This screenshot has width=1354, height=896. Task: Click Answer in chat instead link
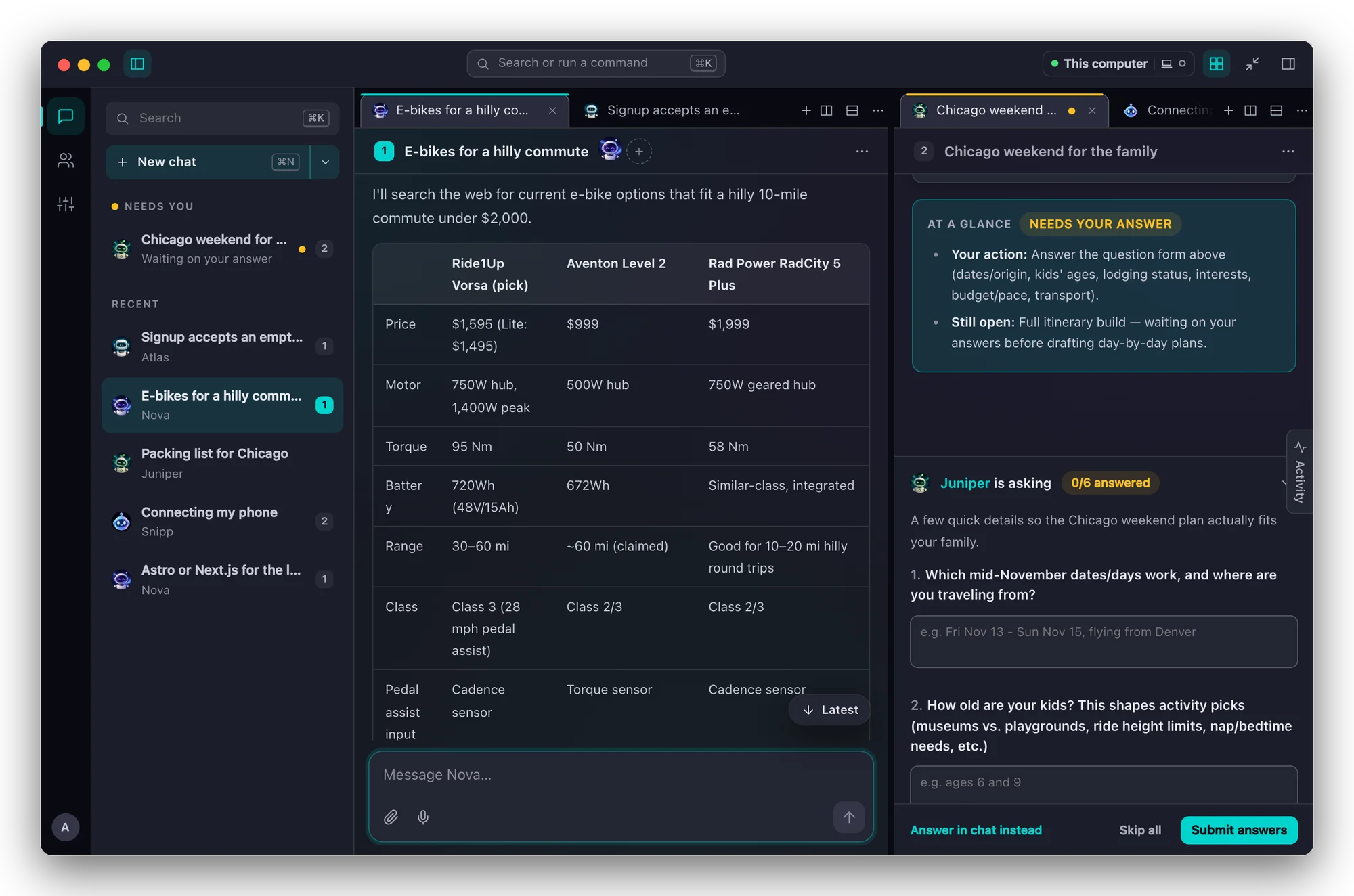(x=976, y=830)
